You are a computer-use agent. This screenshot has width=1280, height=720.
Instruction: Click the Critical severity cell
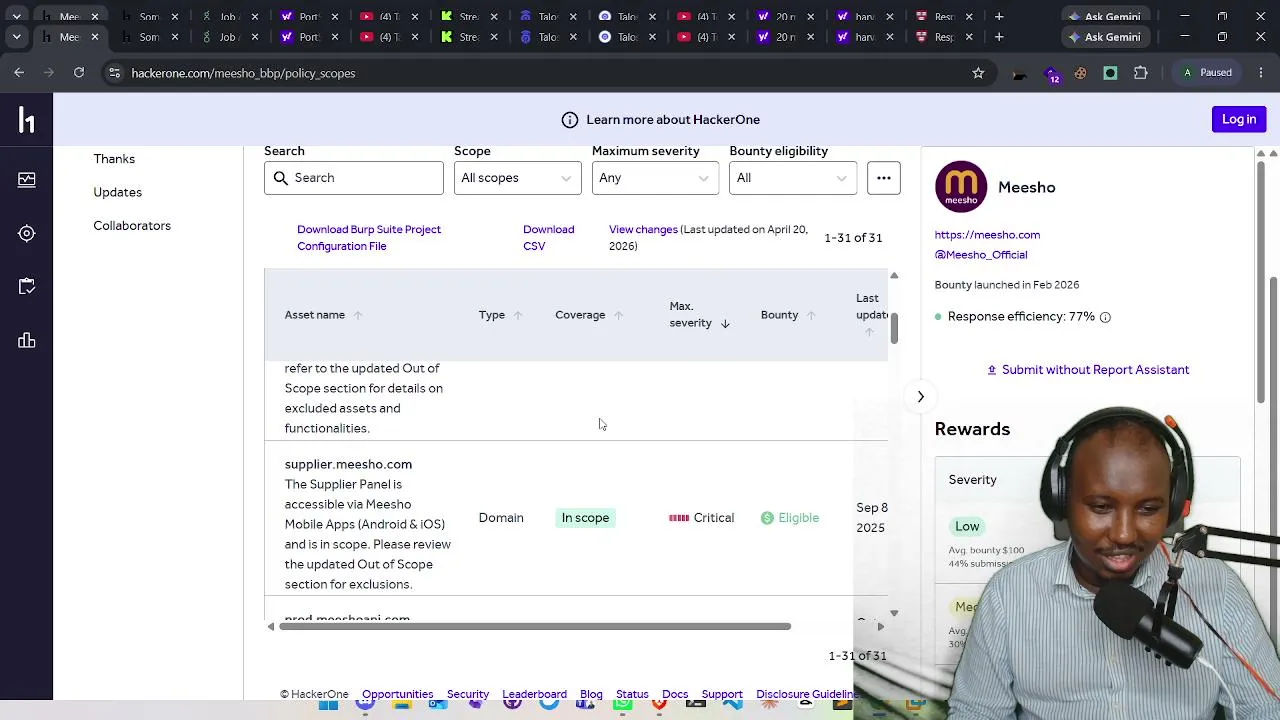702,518
